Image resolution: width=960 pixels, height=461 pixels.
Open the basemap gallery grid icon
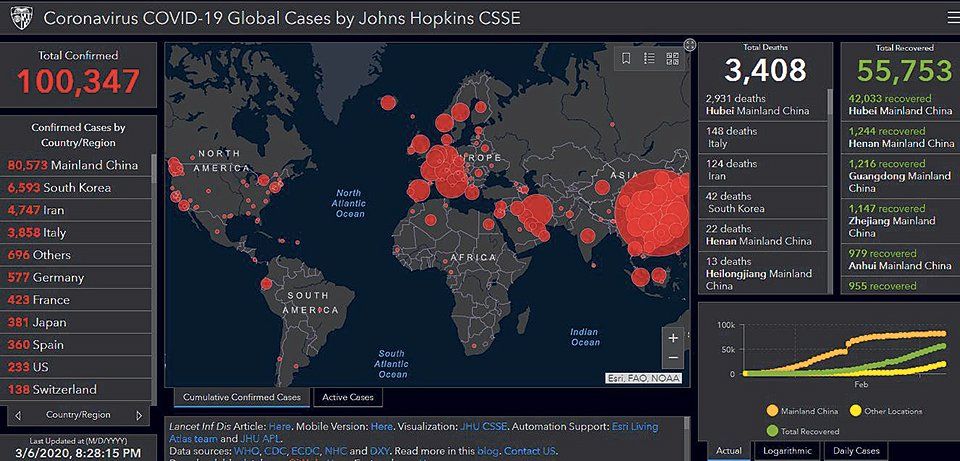tap(672, 59)
